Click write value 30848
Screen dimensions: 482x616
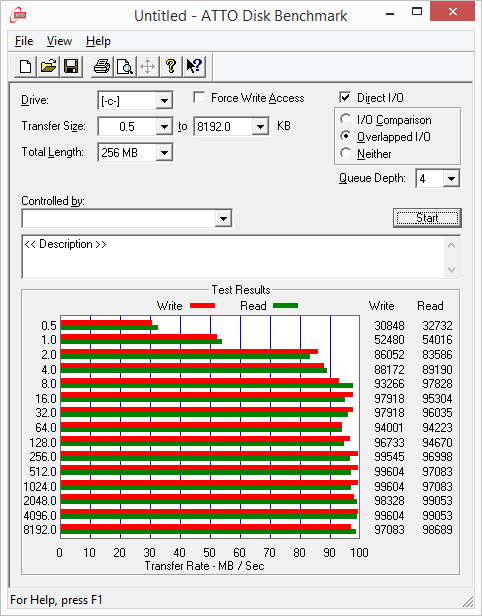pos(389,325)
